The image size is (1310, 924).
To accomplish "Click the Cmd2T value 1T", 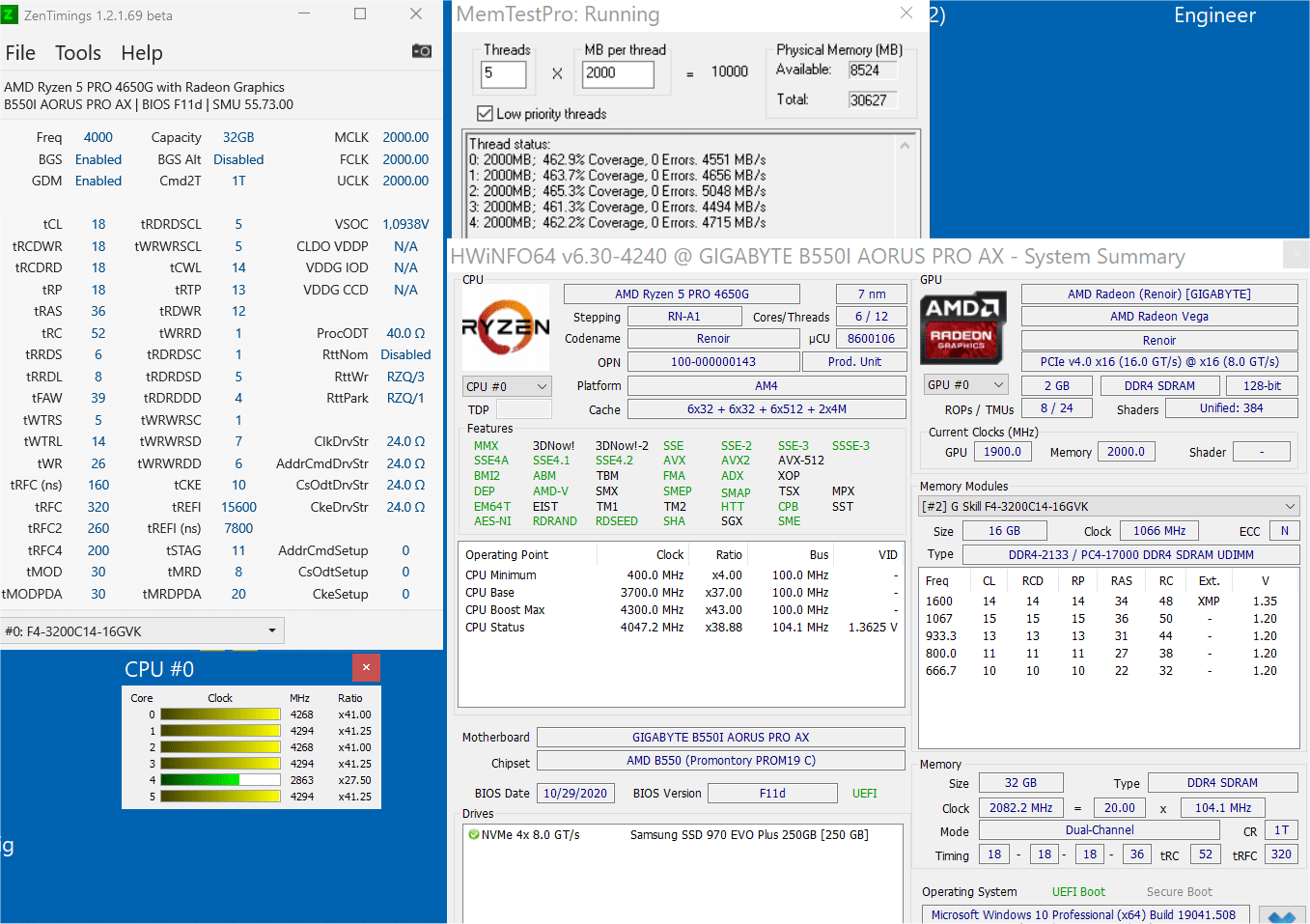I will pyautogui.click(x=238, y=181).
